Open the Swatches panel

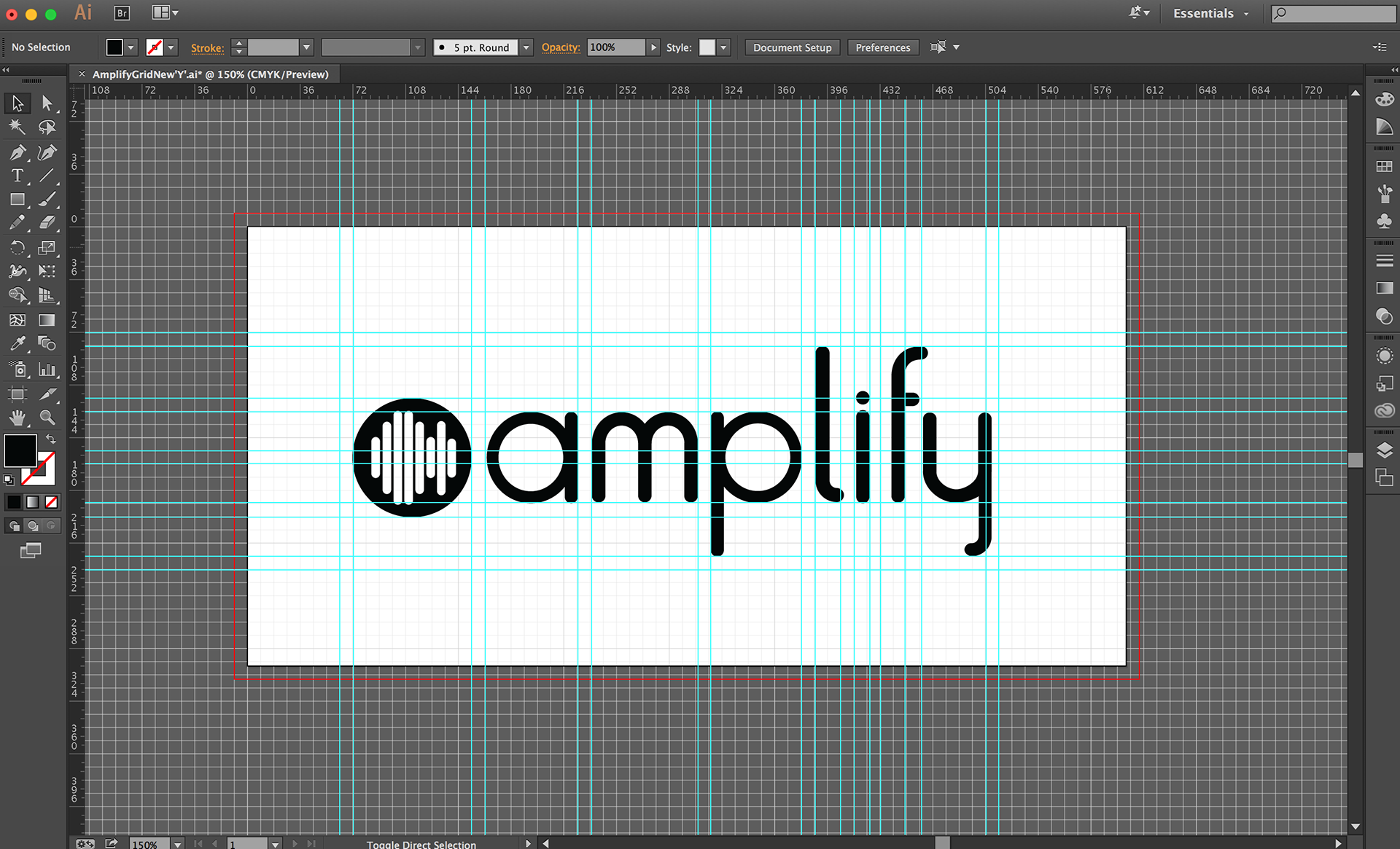coord(1384,167)
